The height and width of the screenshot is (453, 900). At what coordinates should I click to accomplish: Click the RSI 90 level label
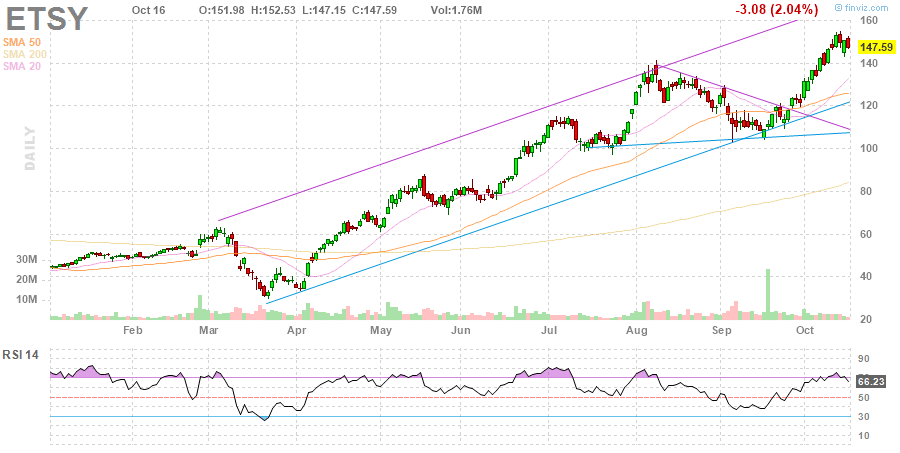point(864,359)
